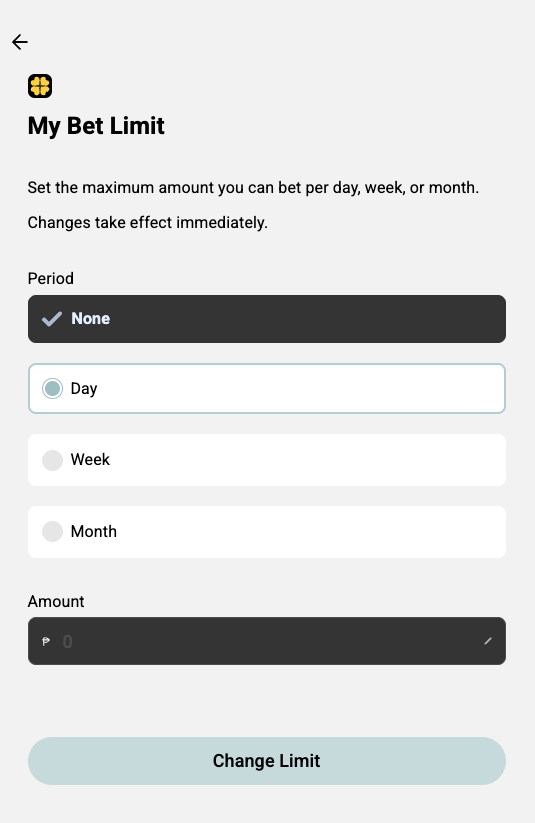
Task: Click the pencil edit icon in Amount field
Action: 488,641
